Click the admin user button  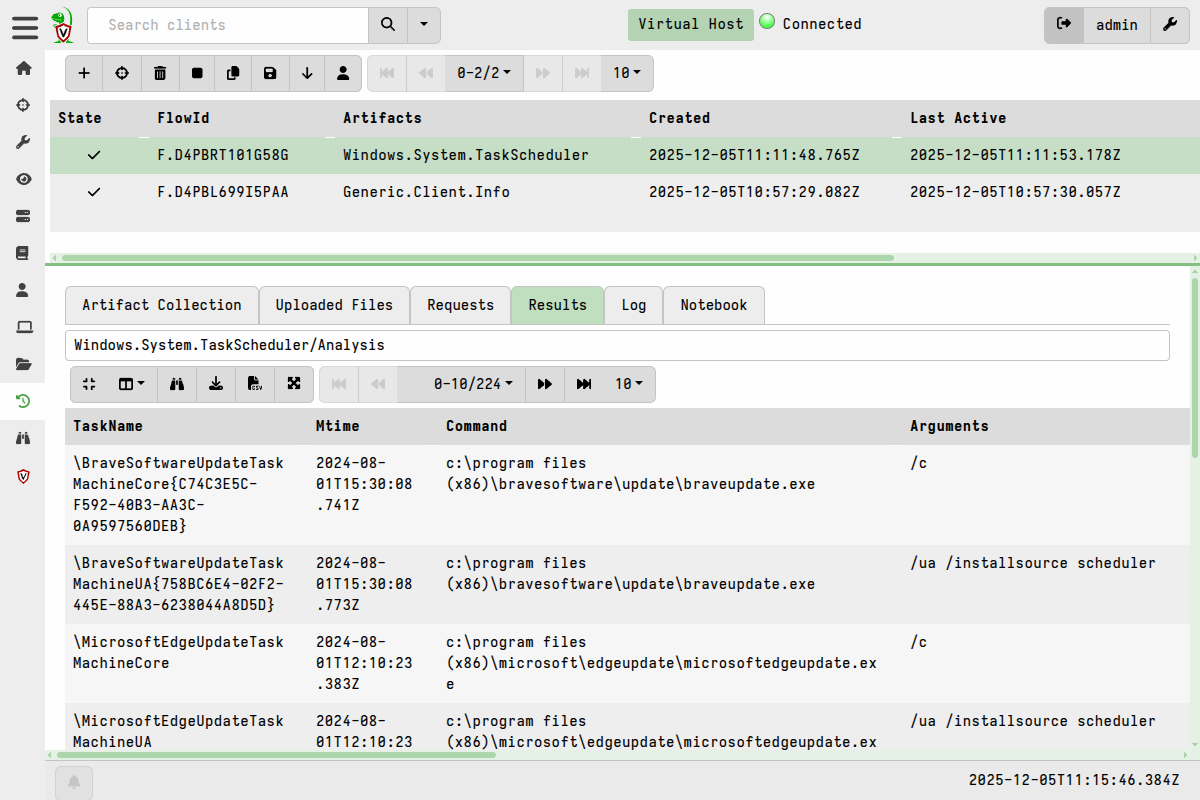[1116, 25]
